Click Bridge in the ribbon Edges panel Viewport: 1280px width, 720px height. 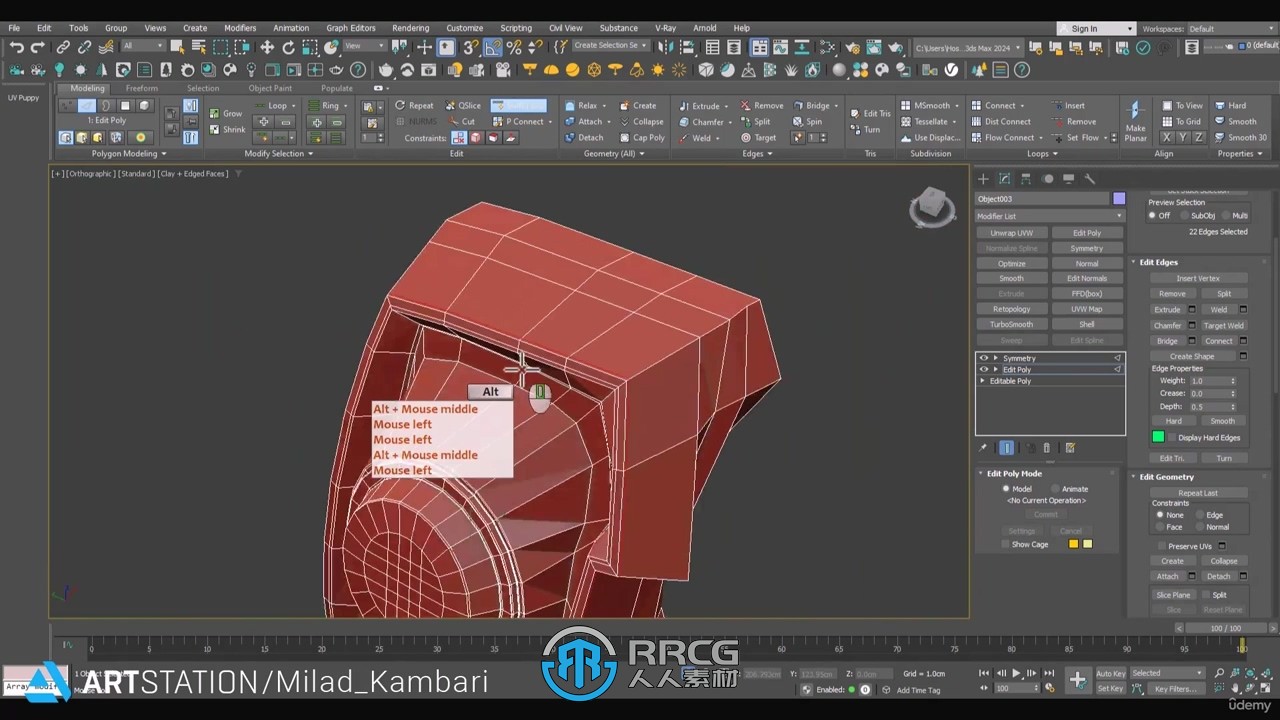(x=811, y=105)
